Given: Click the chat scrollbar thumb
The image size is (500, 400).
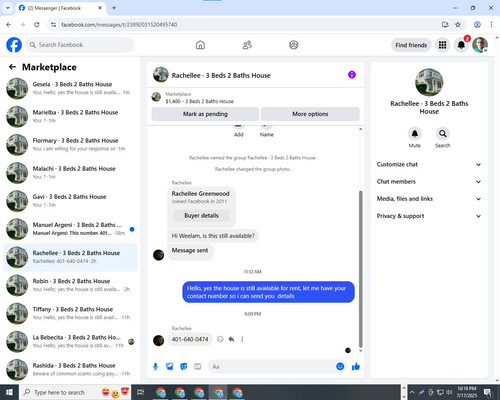Looking at the screenshot, I should click(360, 269).
